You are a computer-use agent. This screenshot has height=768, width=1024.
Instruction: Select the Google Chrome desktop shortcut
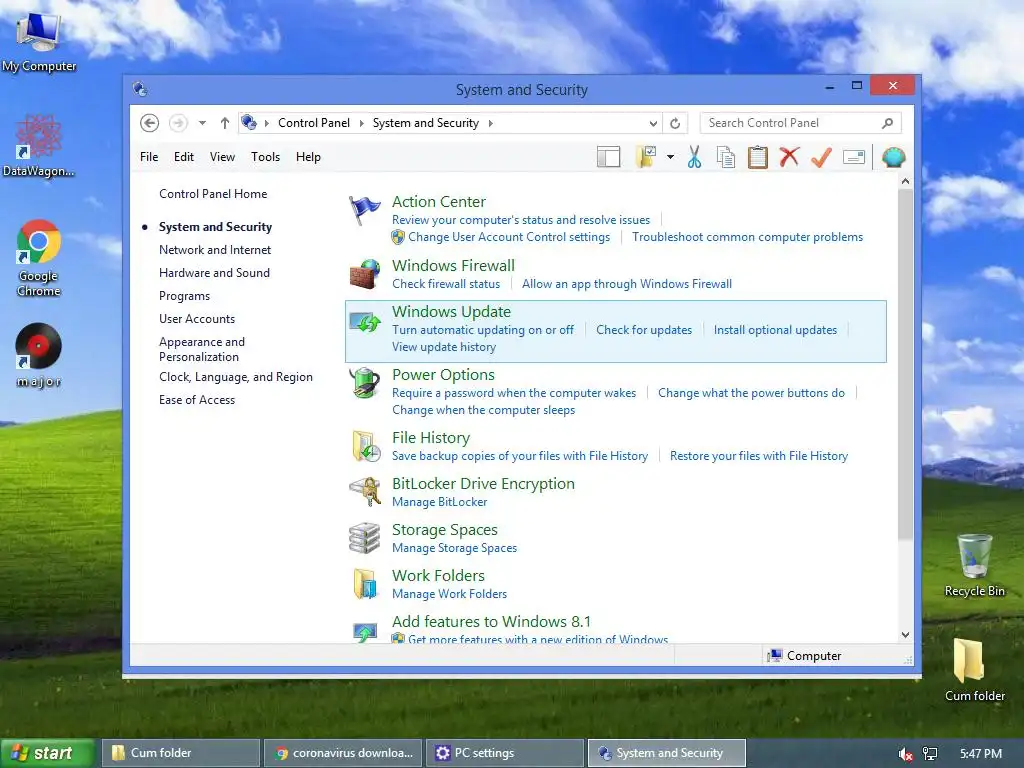[x=39, y=259]
